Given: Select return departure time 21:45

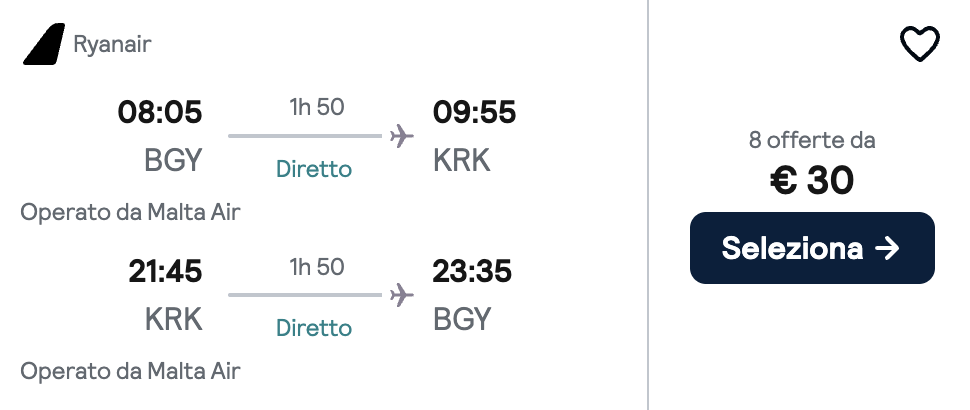Looking at the screenshot, I should pyautogui.click(x=165, y=272).
